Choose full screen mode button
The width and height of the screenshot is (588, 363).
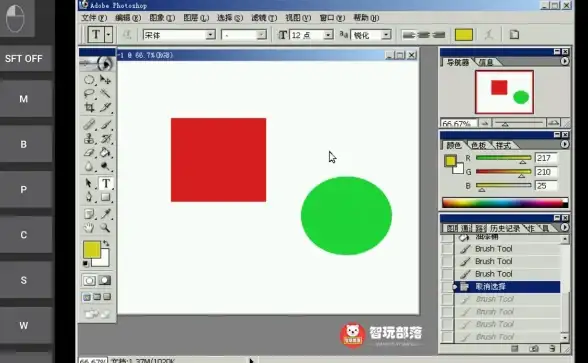pyautogui.click(x=107, y=297)
